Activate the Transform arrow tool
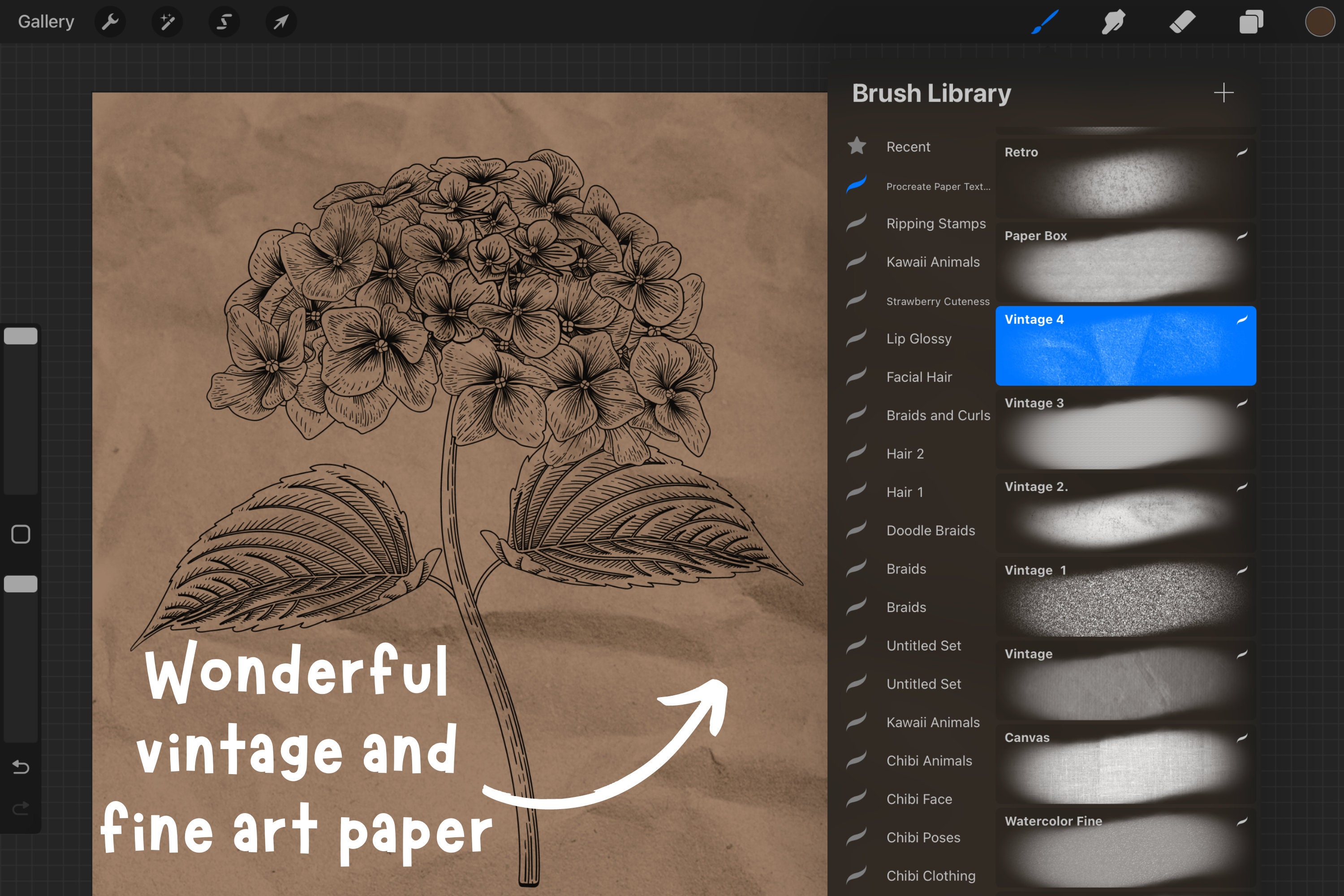 coord(280,21)
